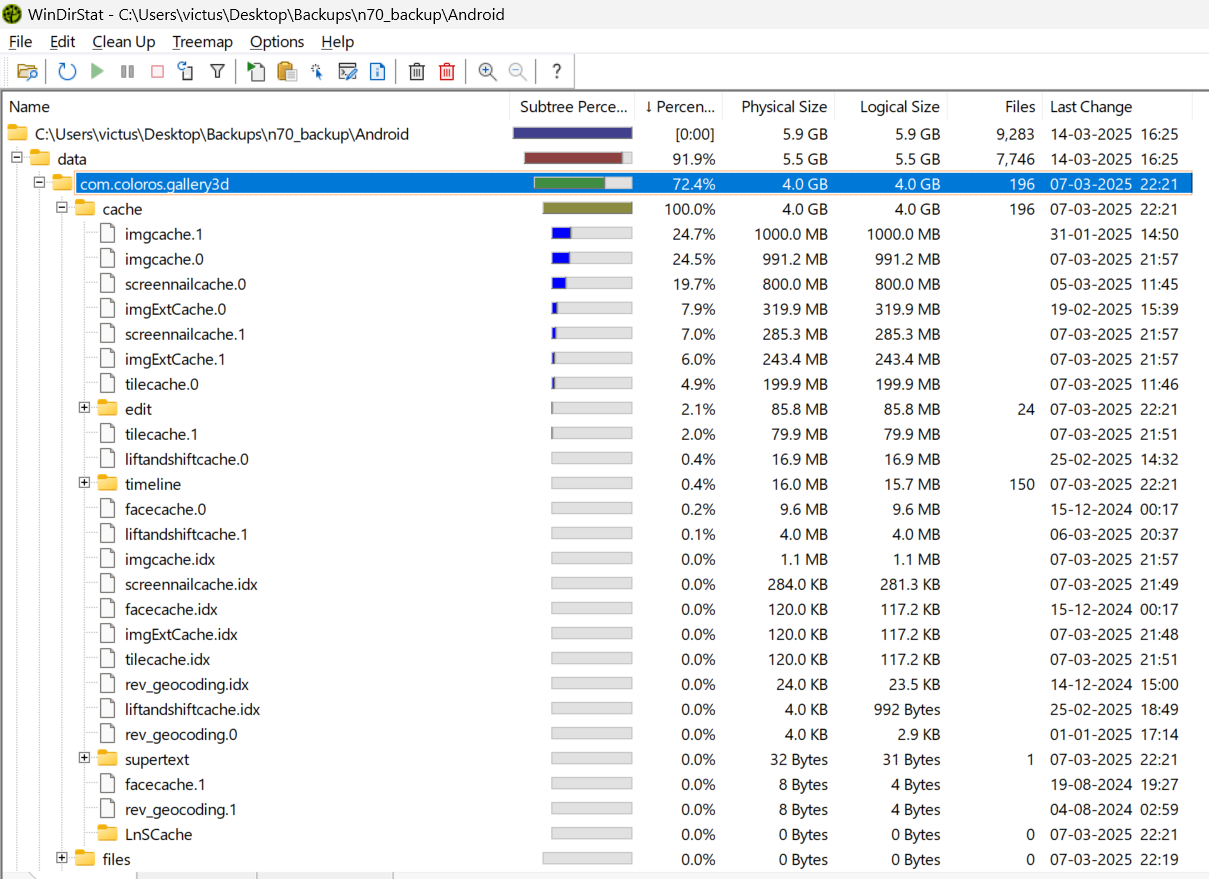
Task: Click the circular refresh all icon
Action: [x=67, y=71]
